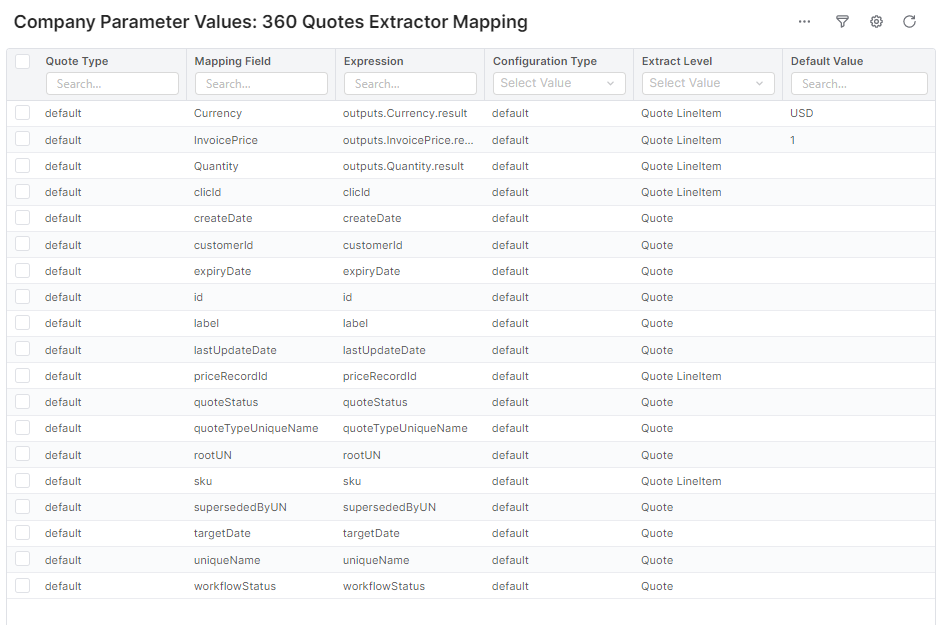
Task: Sort by Mapping Field column header
Action: tap(233, 61)
